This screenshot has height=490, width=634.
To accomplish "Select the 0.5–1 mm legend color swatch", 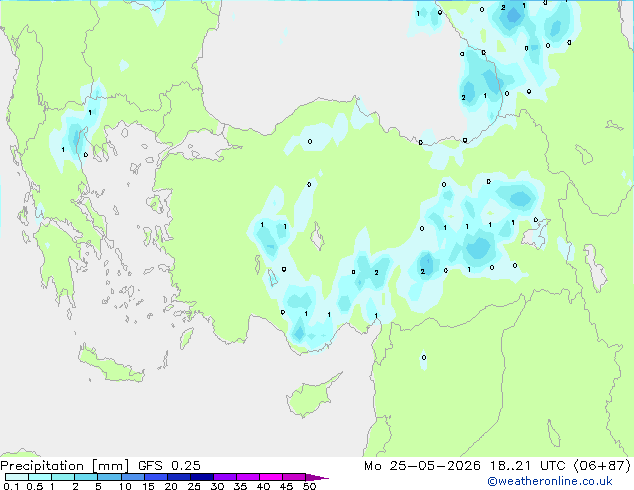I will [40, 477].
